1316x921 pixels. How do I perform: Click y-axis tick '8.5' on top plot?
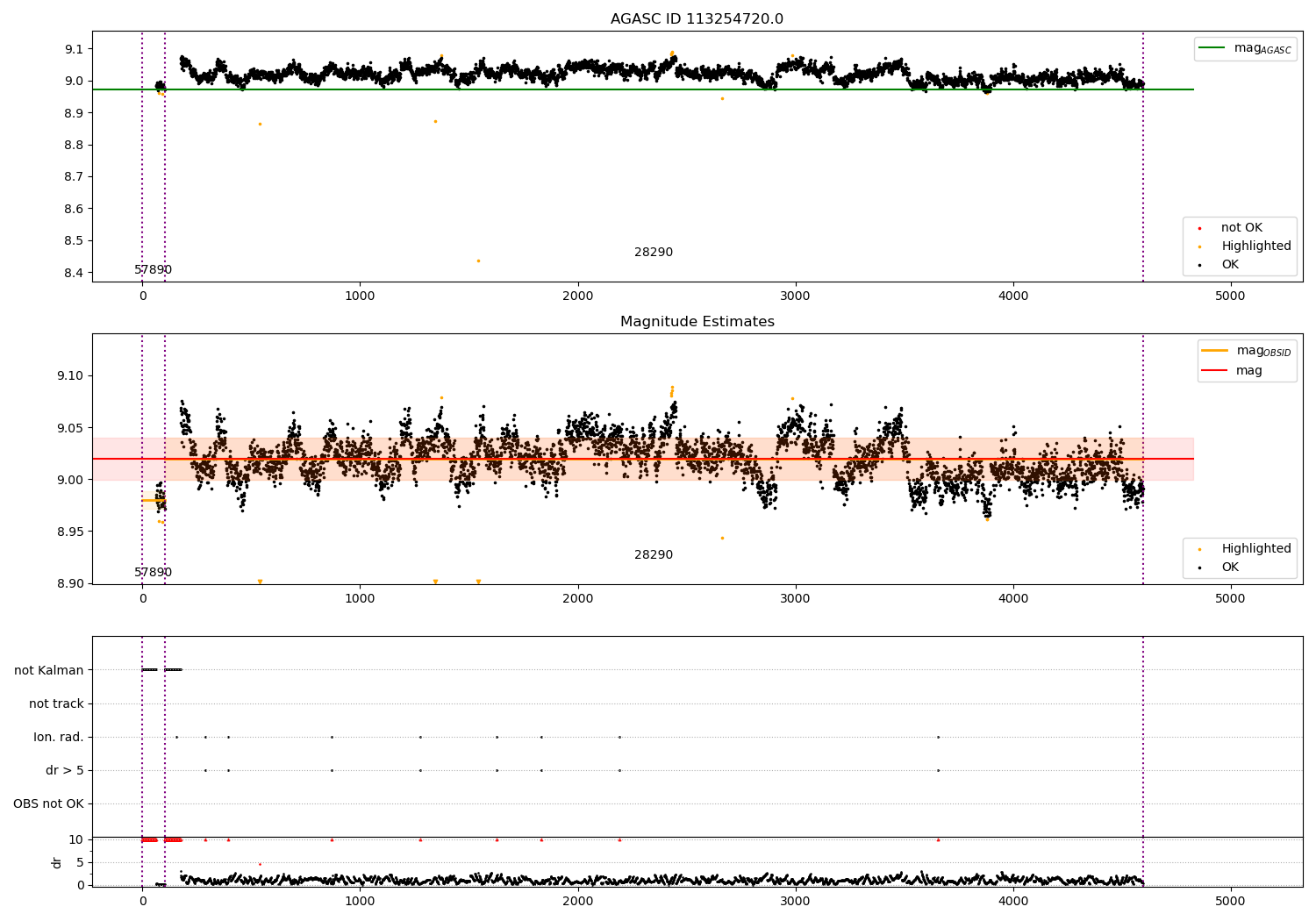[75, 241]
